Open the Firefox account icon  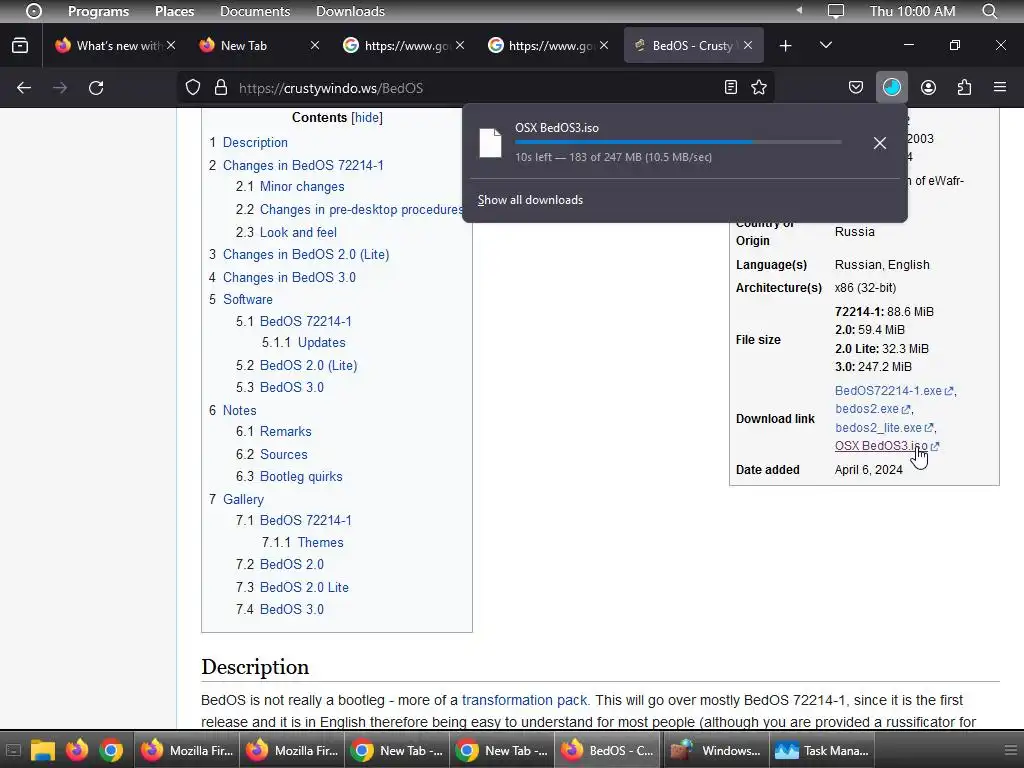(928, 88)
